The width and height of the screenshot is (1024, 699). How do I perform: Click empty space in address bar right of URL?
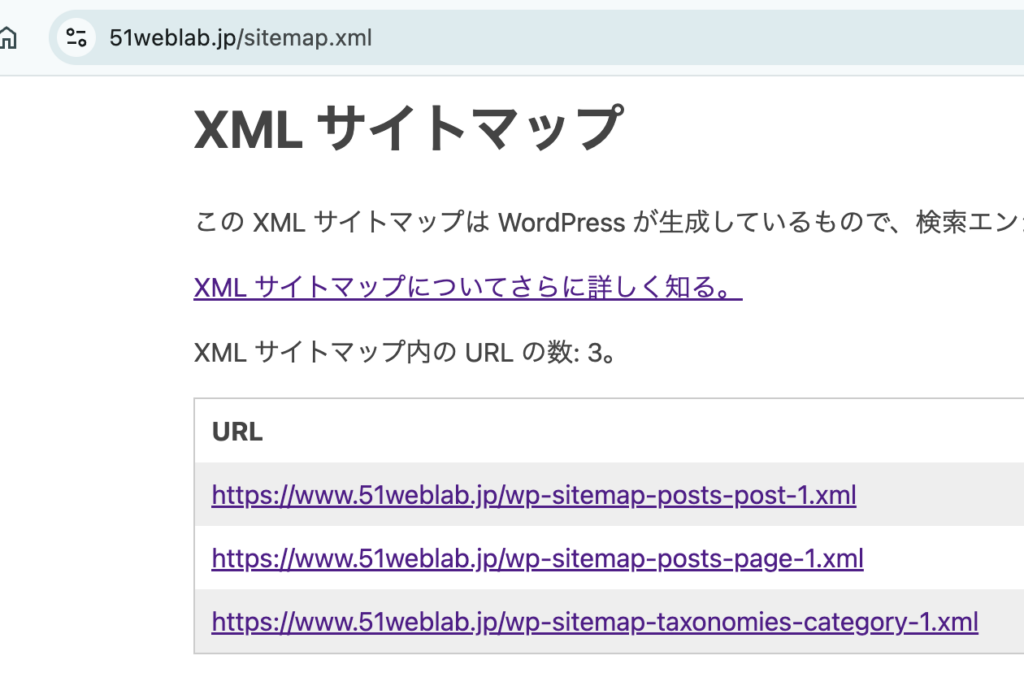click(x=700, y=39)
